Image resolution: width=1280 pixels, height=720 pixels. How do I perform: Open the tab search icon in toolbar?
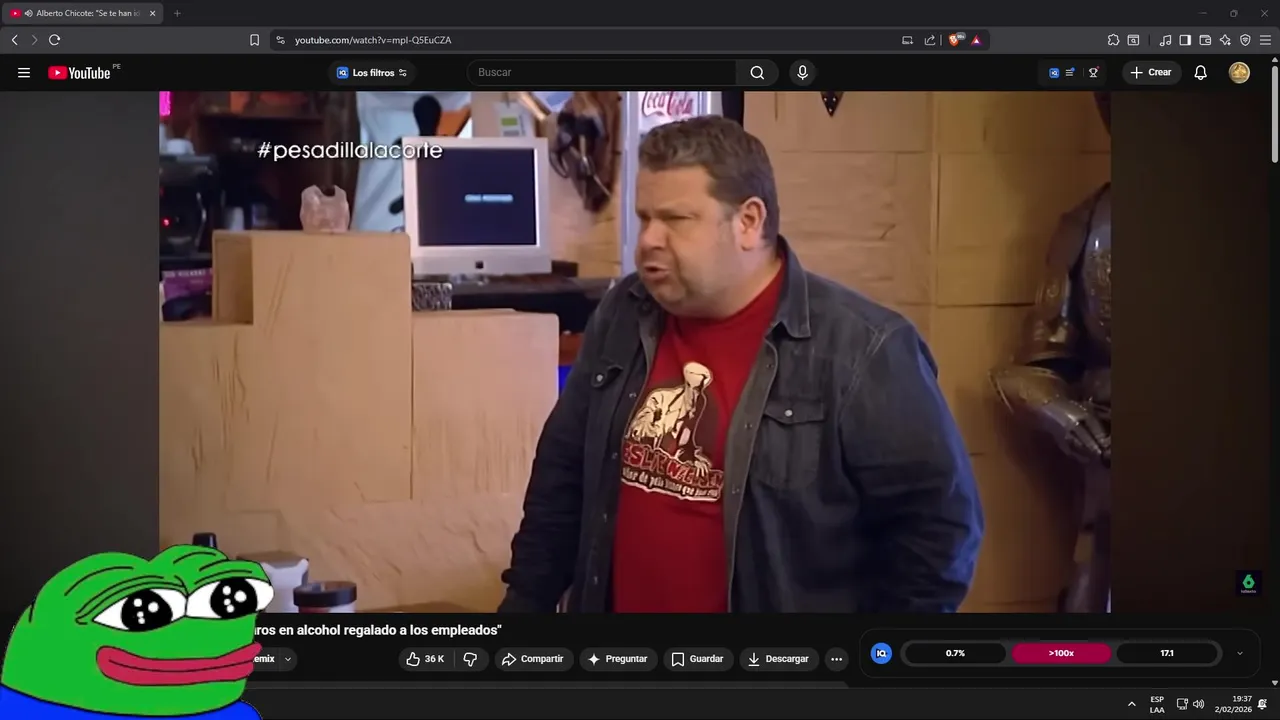pos(1133,40)
